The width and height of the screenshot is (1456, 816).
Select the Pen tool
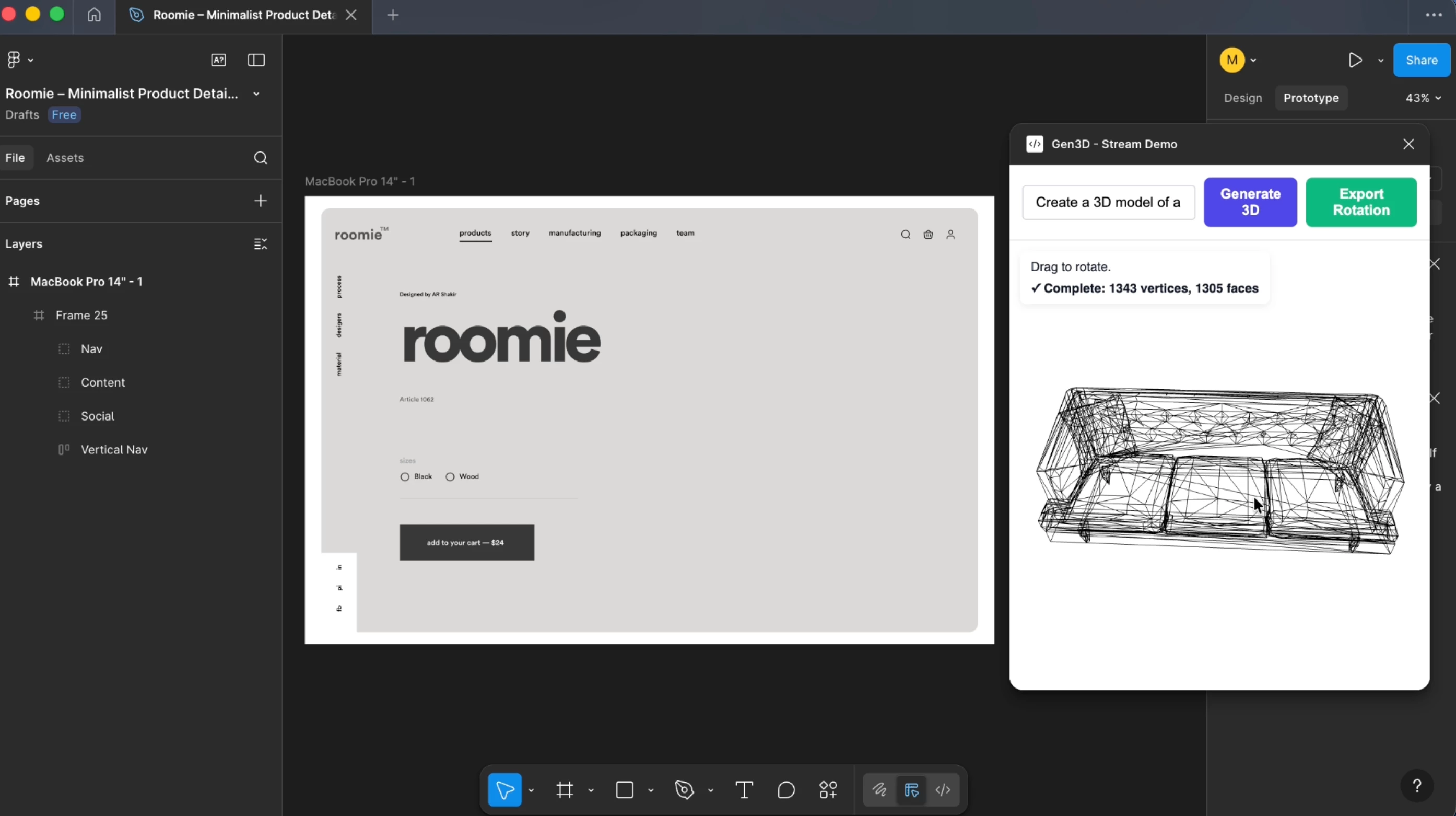[x=684, y=790]
